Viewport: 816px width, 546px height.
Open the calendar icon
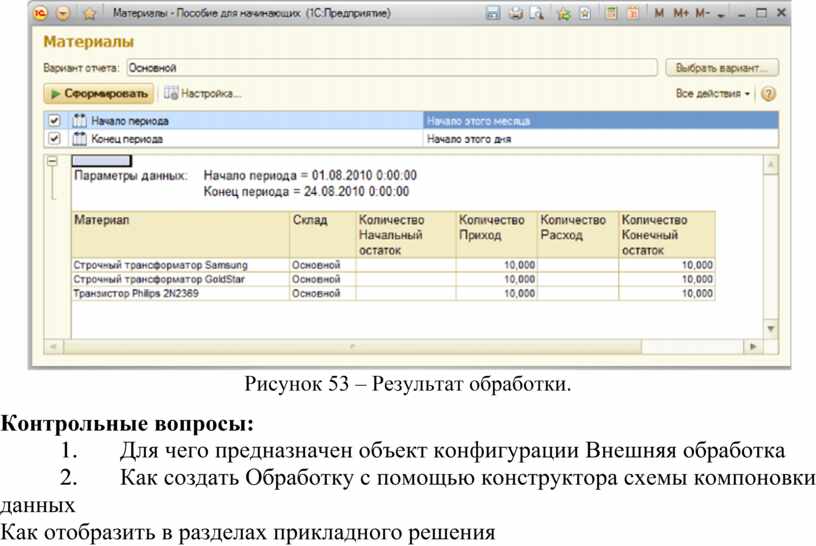[x=633, y=14]
